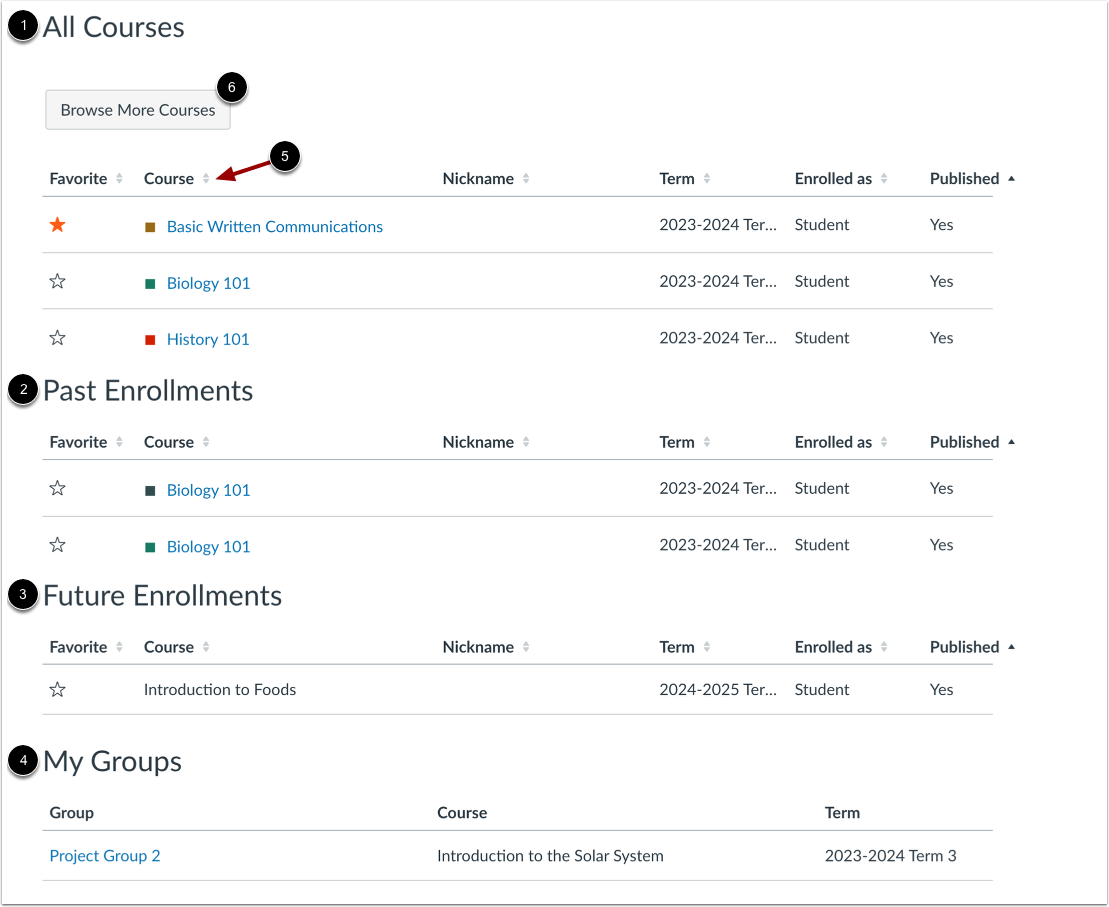1109x907 pixels.
Task: Favorite Biology 101 under Past Enrollments
Action: (57, 489)
